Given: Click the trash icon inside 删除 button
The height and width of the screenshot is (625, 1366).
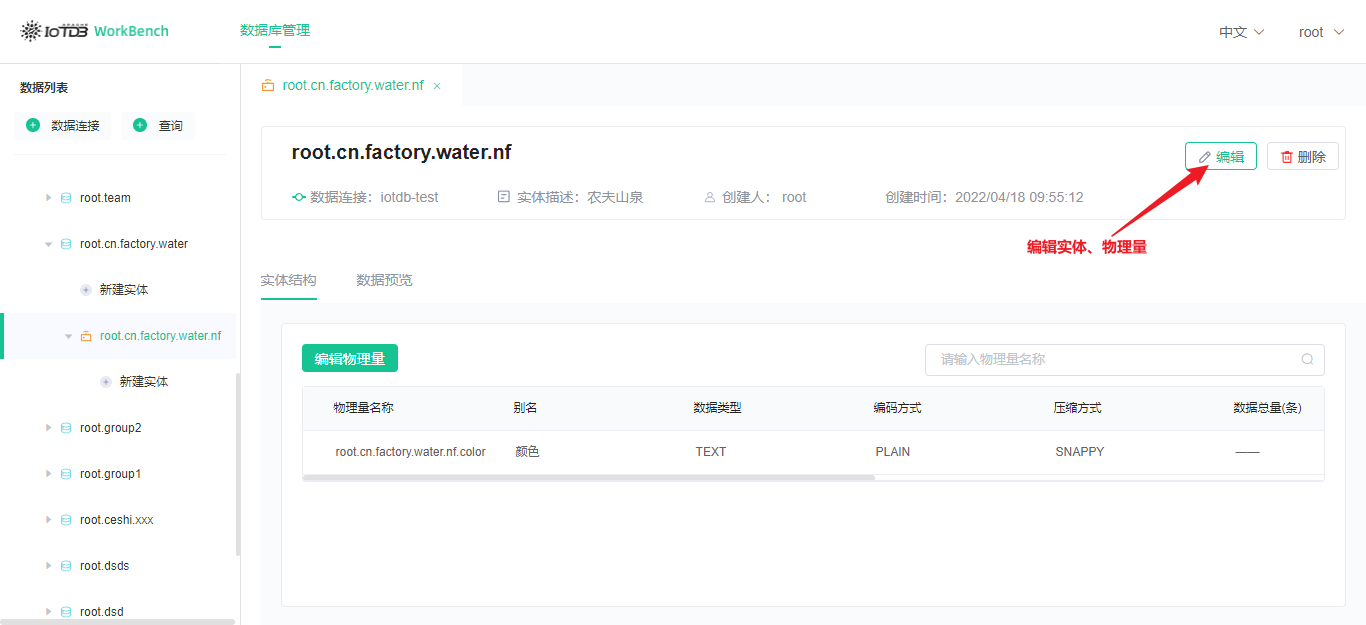Looking at the screenshot, I should [x=1288, y=155].
